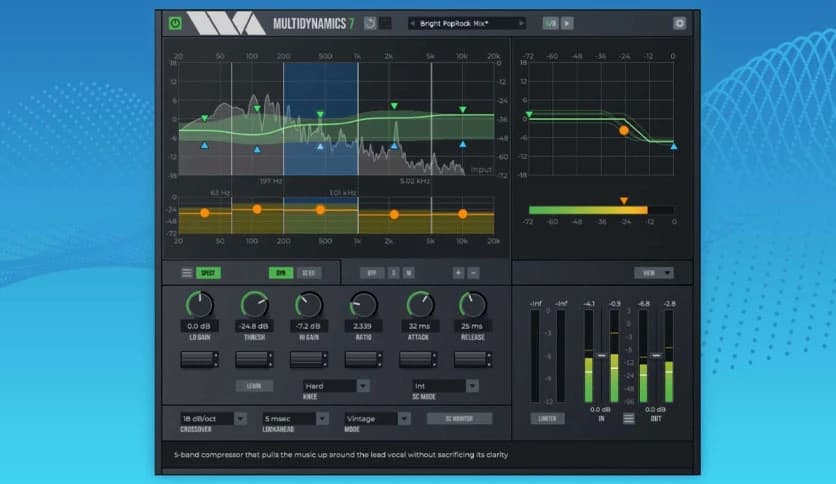Screen dimensions: 836x484
Task: Click the LEARN threshold button
Action: point(254,386)
